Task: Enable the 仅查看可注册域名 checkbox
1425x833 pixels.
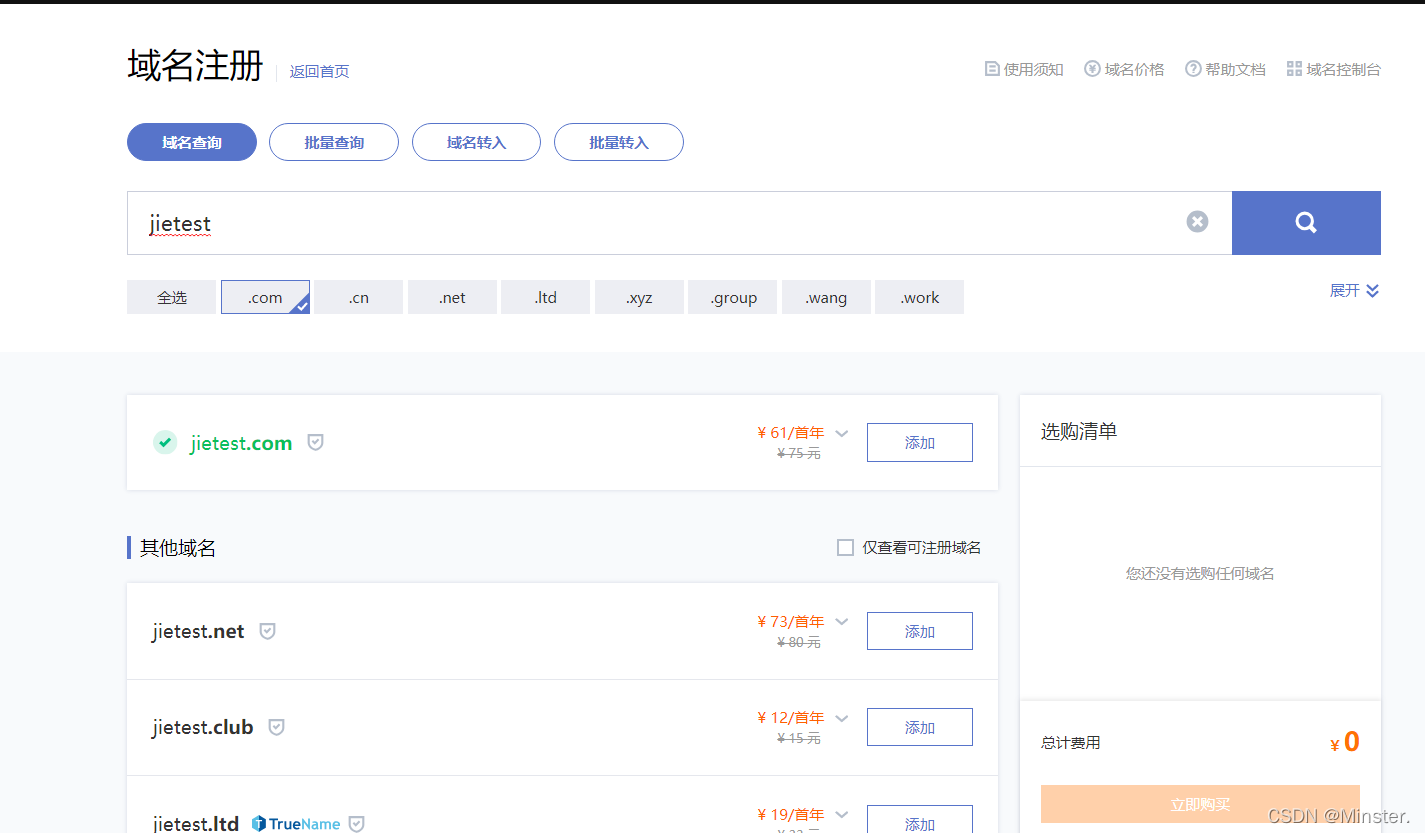Action: tap(845, 547)
